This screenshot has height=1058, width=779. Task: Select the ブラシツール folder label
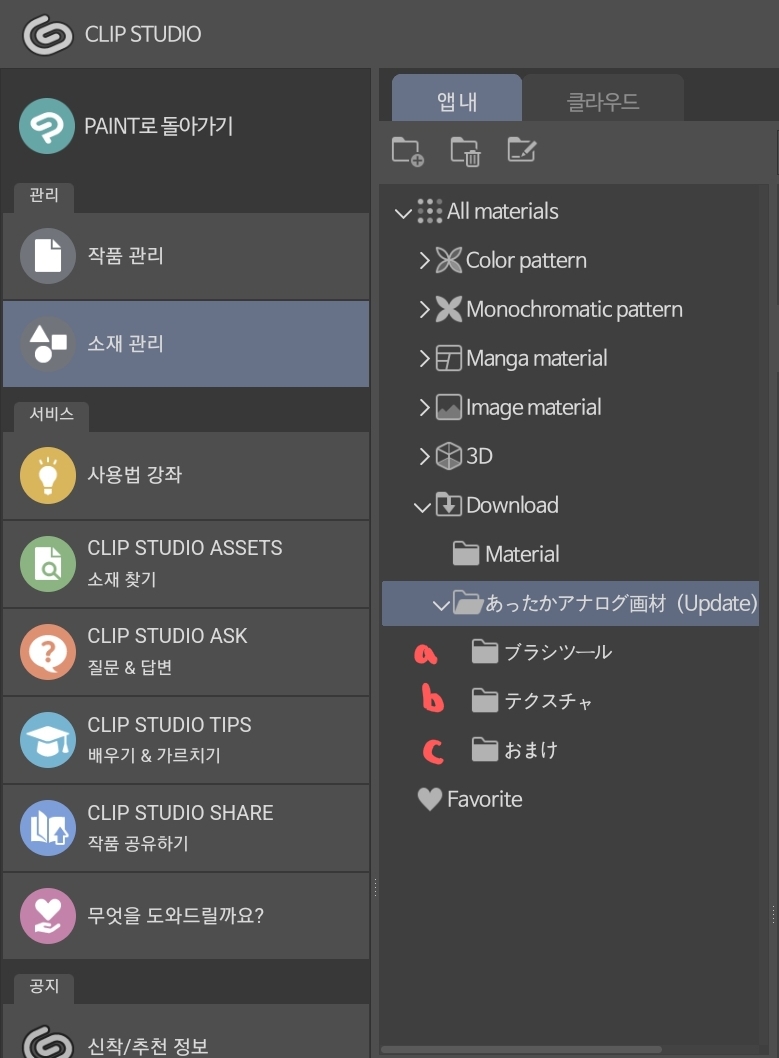558,652
